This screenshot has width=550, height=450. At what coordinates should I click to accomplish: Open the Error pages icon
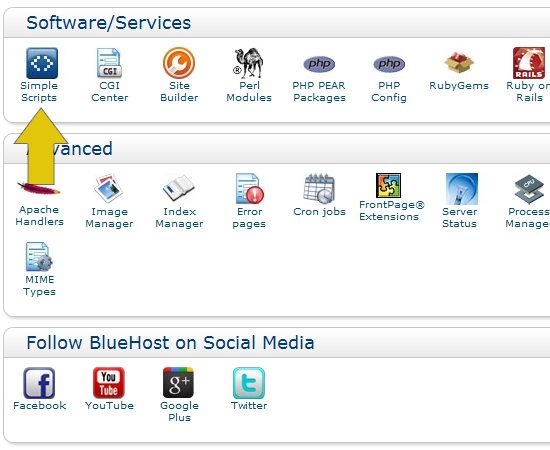click(250, 188)
